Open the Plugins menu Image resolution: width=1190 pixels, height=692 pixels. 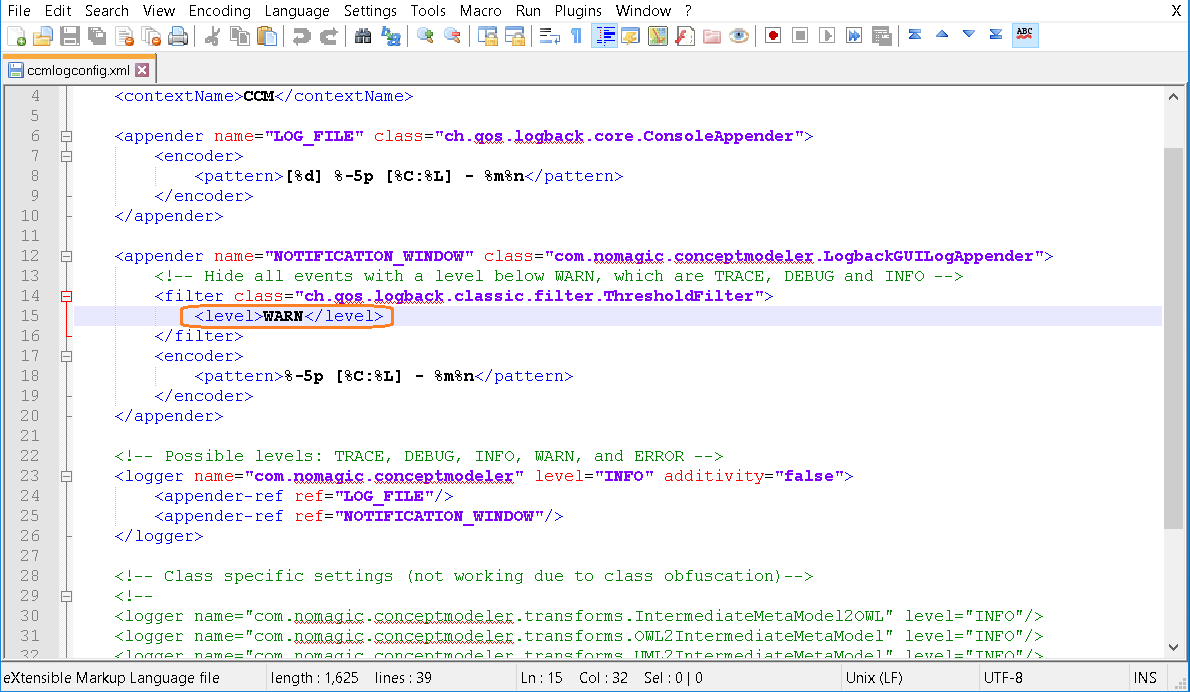(x=579, y=10)
